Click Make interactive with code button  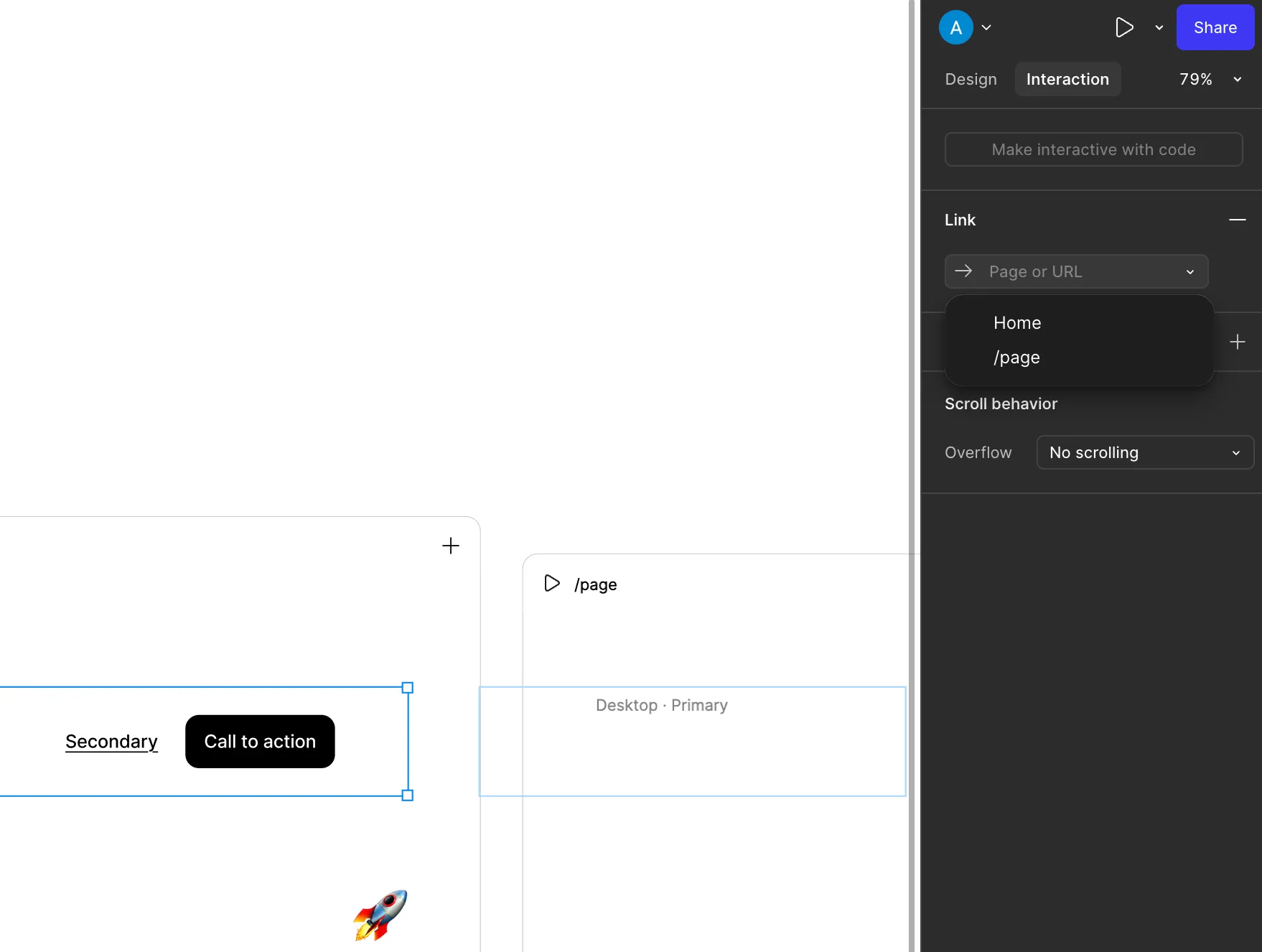tap(1093, 149)
